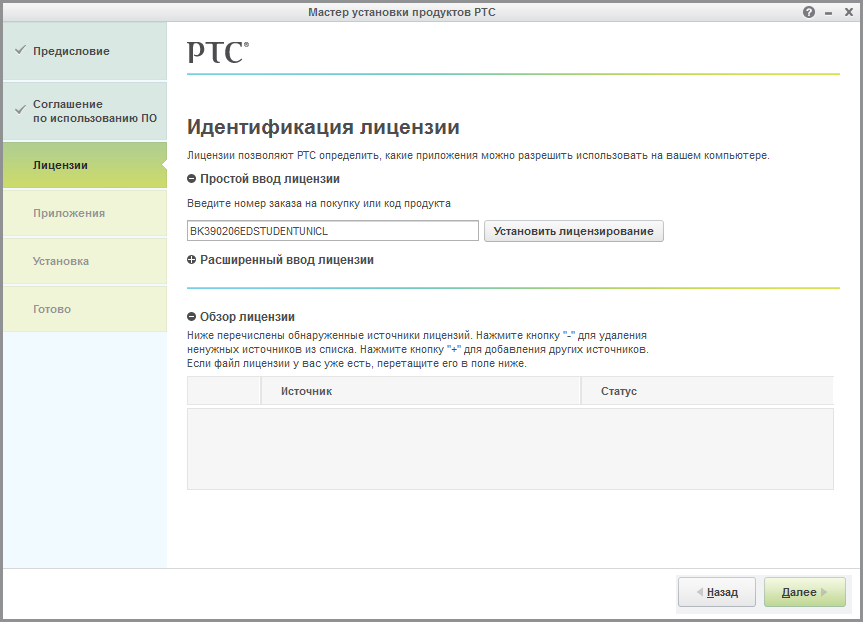Select the Лицензии step

point(85,165)
